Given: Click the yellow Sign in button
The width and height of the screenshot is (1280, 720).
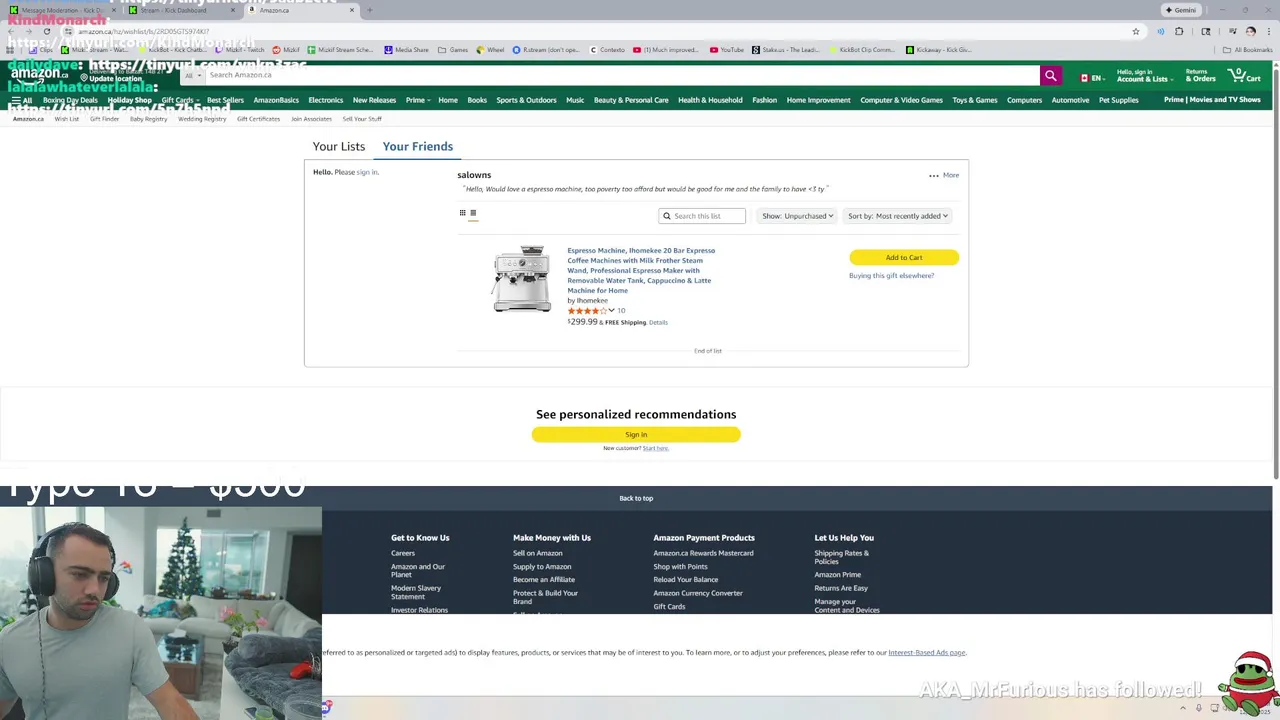Looking at the screenshot, I should tap(636, 434).
